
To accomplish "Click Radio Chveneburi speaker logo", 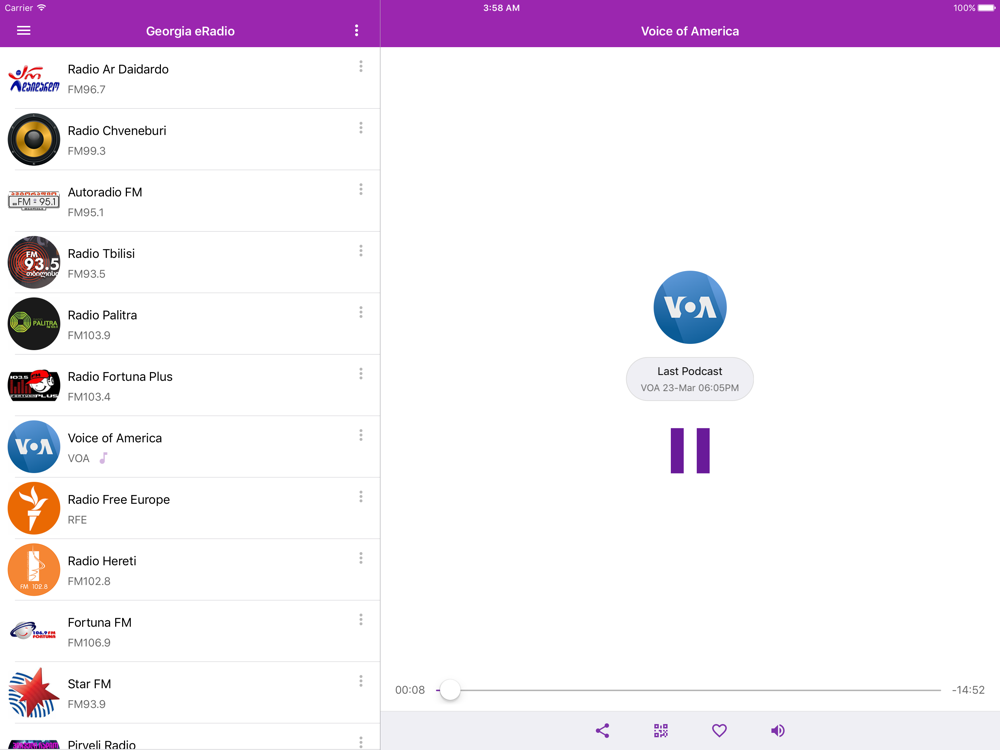I will [34, 140].
